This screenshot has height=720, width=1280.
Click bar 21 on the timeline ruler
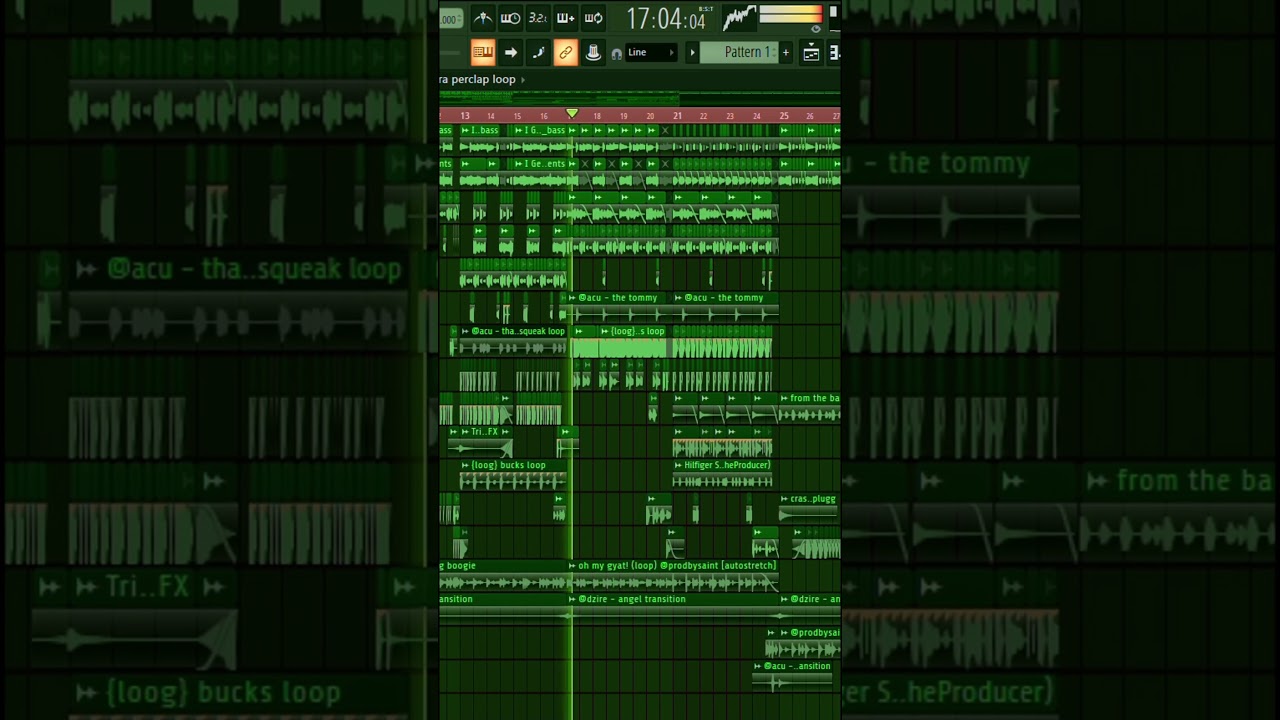[x=677, y=116]
